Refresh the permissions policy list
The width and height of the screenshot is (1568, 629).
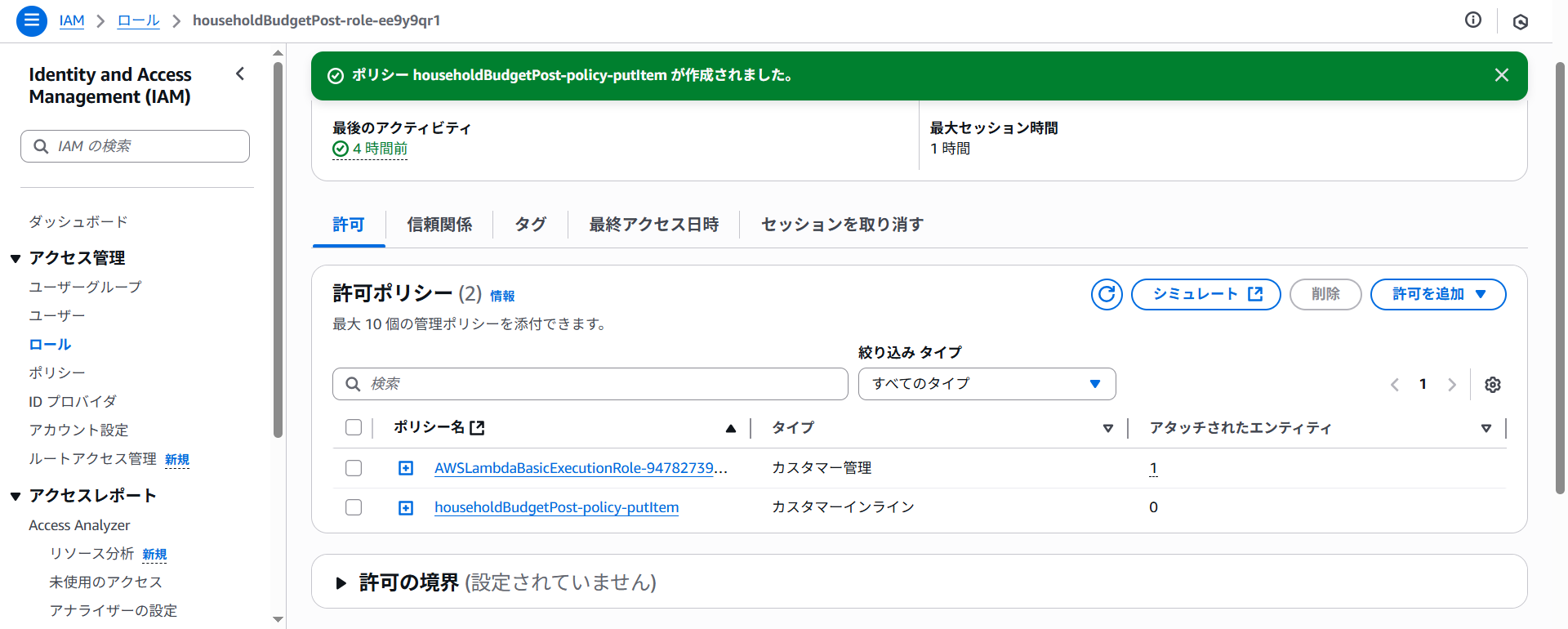pyautogui.click(x=1107, y=294)
